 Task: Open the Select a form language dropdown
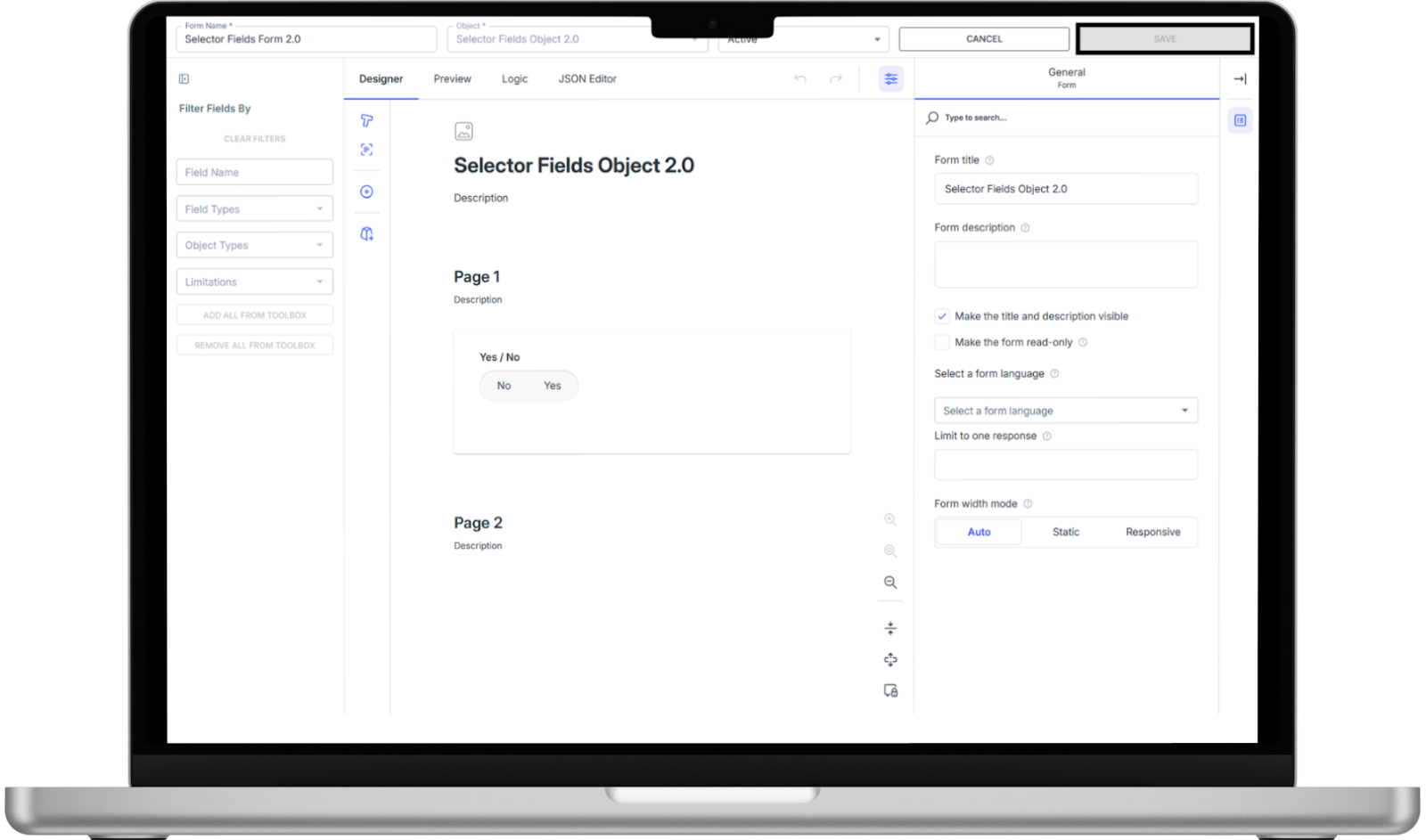click(1065, 411)
